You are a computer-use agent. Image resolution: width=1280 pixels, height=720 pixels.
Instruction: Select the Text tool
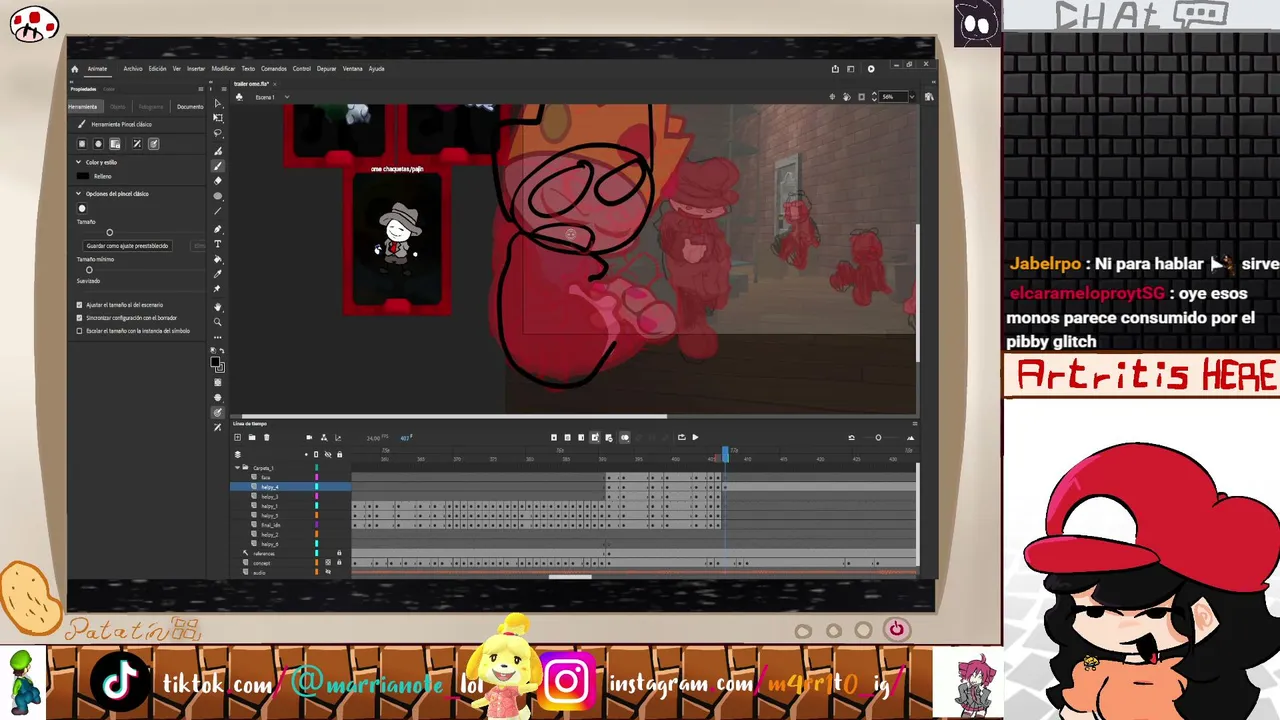point(218,244)
